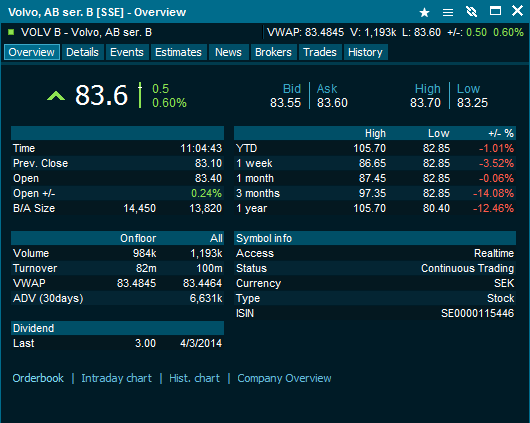Open the Hist. chart link
530x423 pixels.
point(195,378)
